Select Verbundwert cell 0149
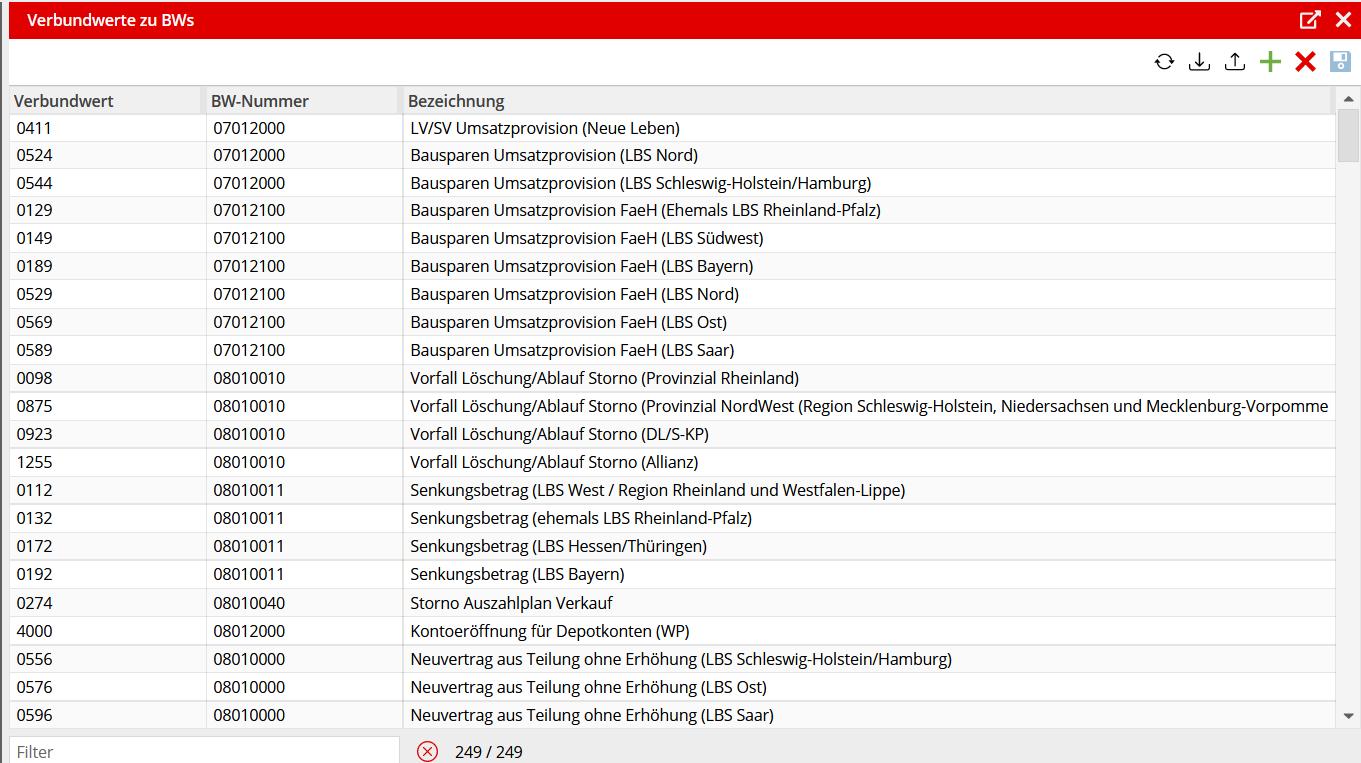 [108, 238]
